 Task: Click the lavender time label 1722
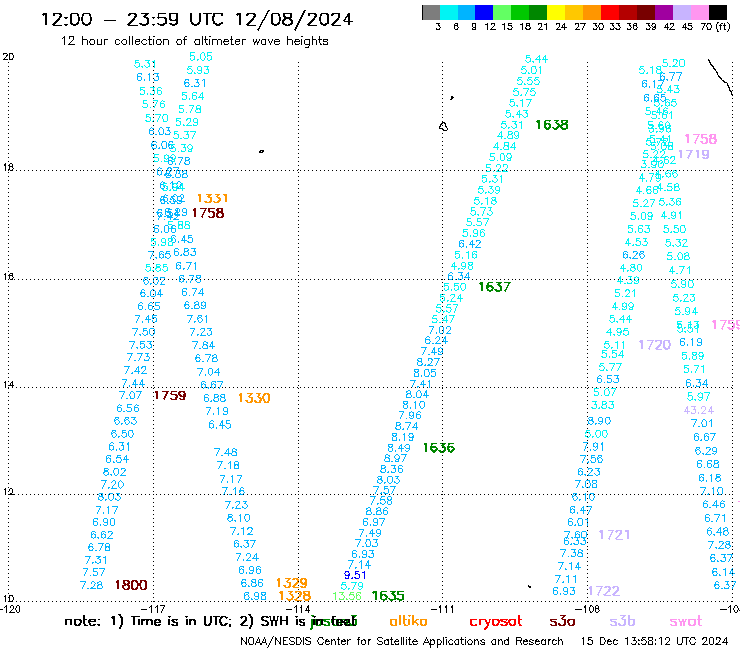coord(604,591)
